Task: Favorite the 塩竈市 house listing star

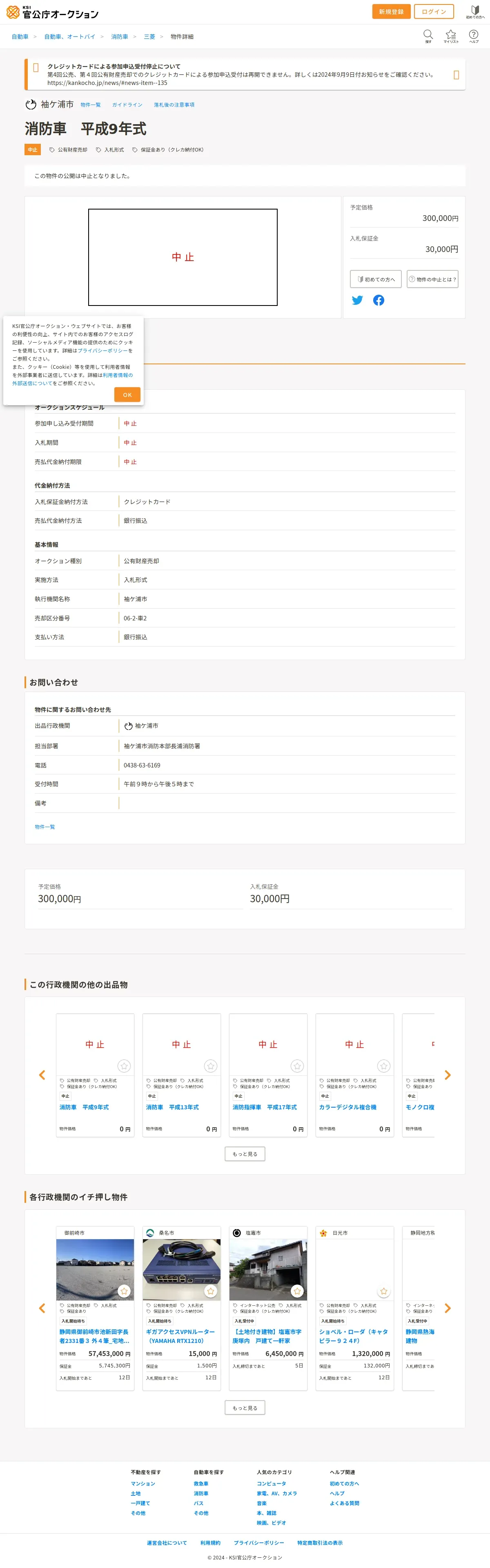Action: pos(297,1291)
